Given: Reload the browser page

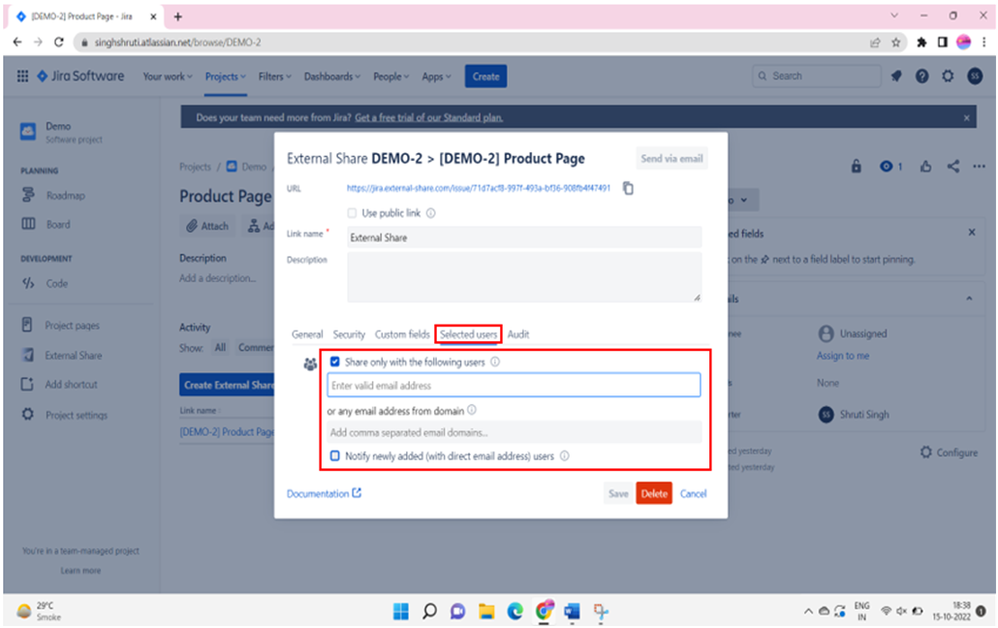Looking at the screenshot, I should pos(59,43).
